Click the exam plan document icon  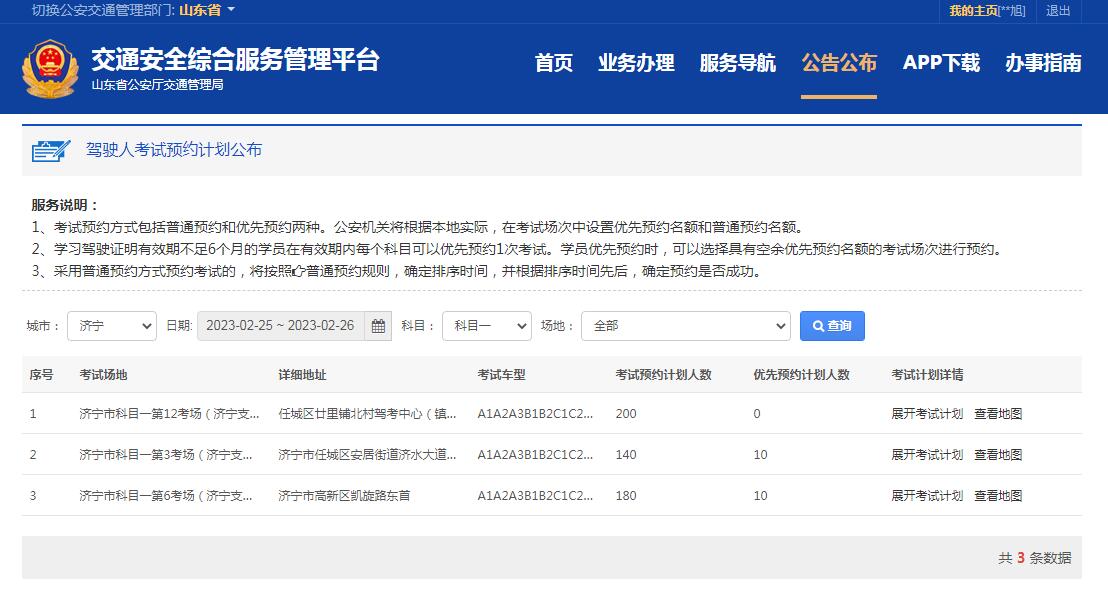50,150
